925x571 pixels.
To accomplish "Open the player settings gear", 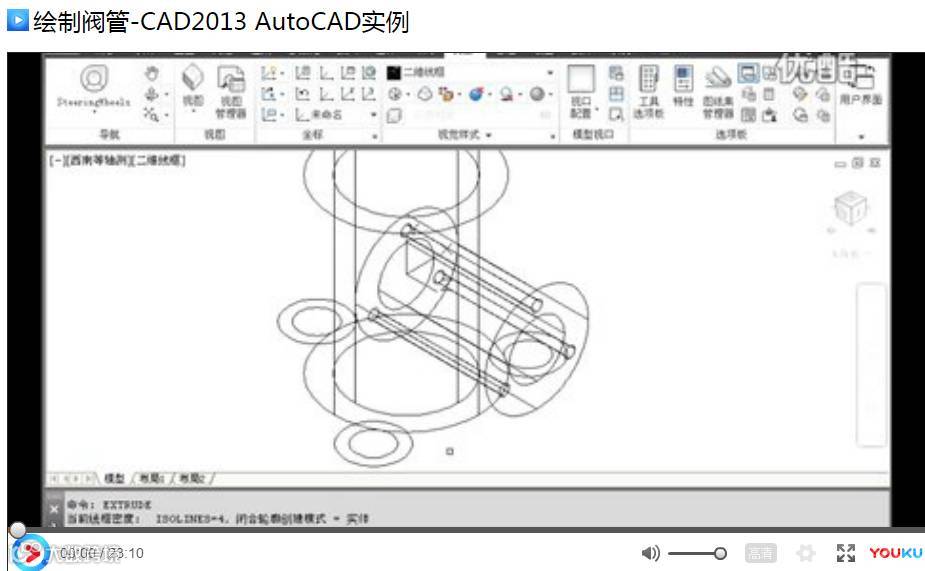I will click(805, 553).
